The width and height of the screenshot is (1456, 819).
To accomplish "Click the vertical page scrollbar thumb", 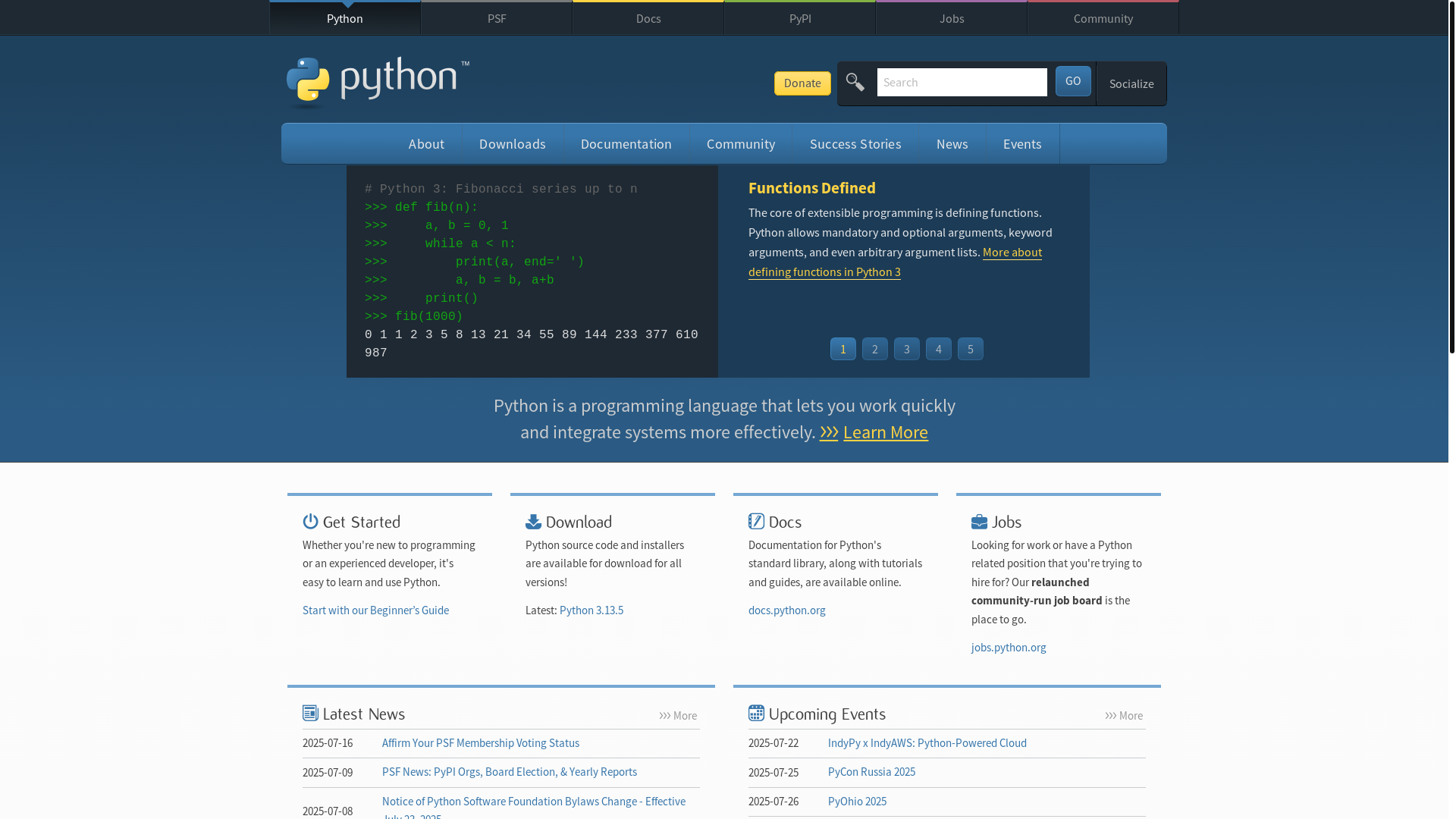I will point(1452,177).
